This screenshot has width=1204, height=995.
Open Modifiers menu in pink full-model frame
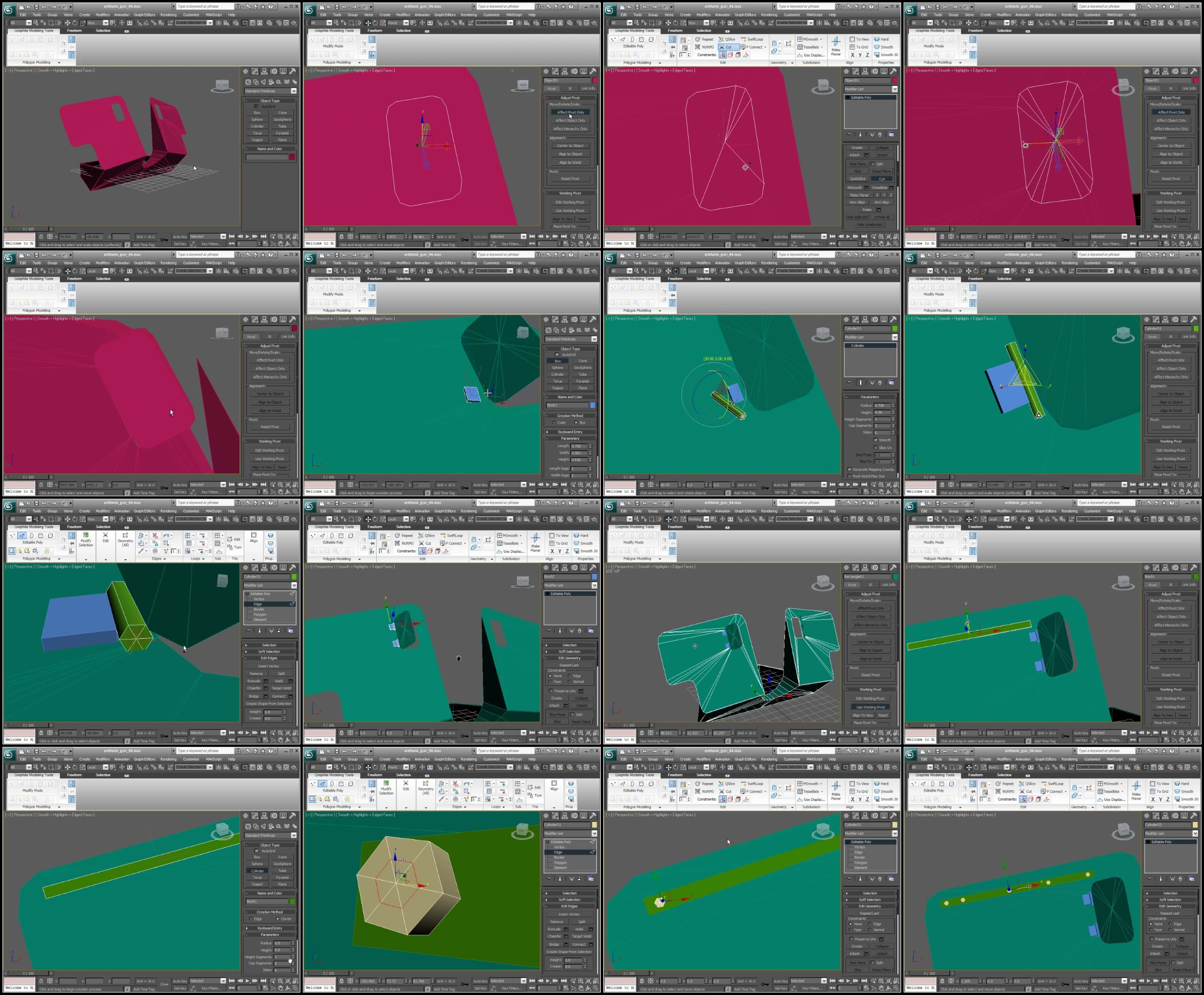103,15
